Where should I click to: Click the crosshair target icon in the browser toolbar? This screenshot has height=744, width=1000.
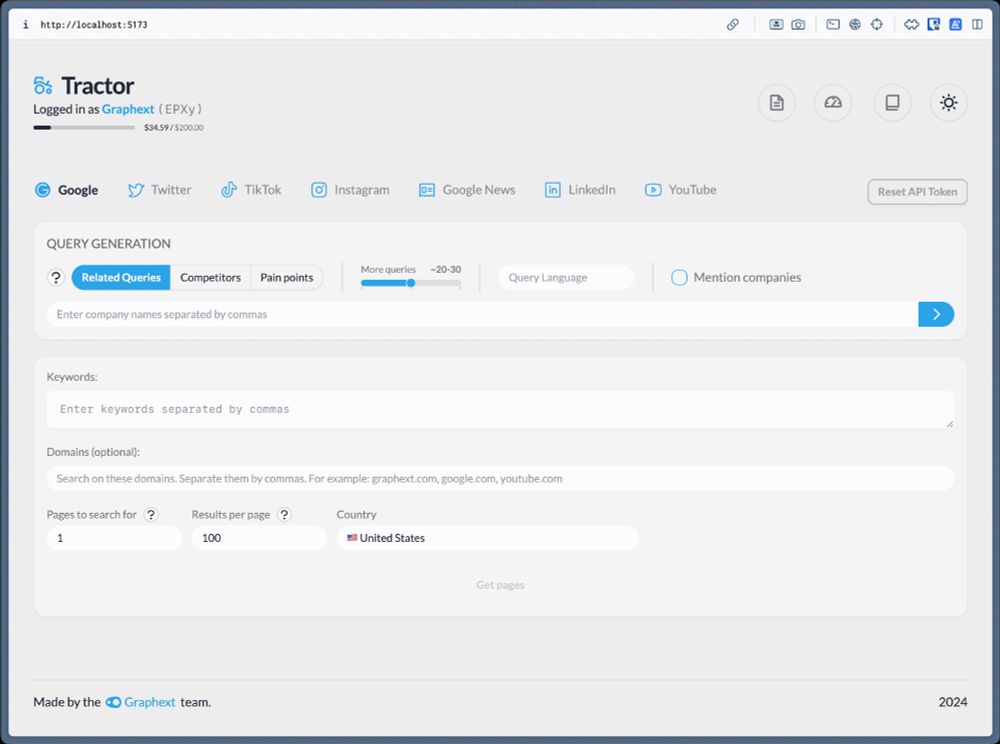point(877,24)
